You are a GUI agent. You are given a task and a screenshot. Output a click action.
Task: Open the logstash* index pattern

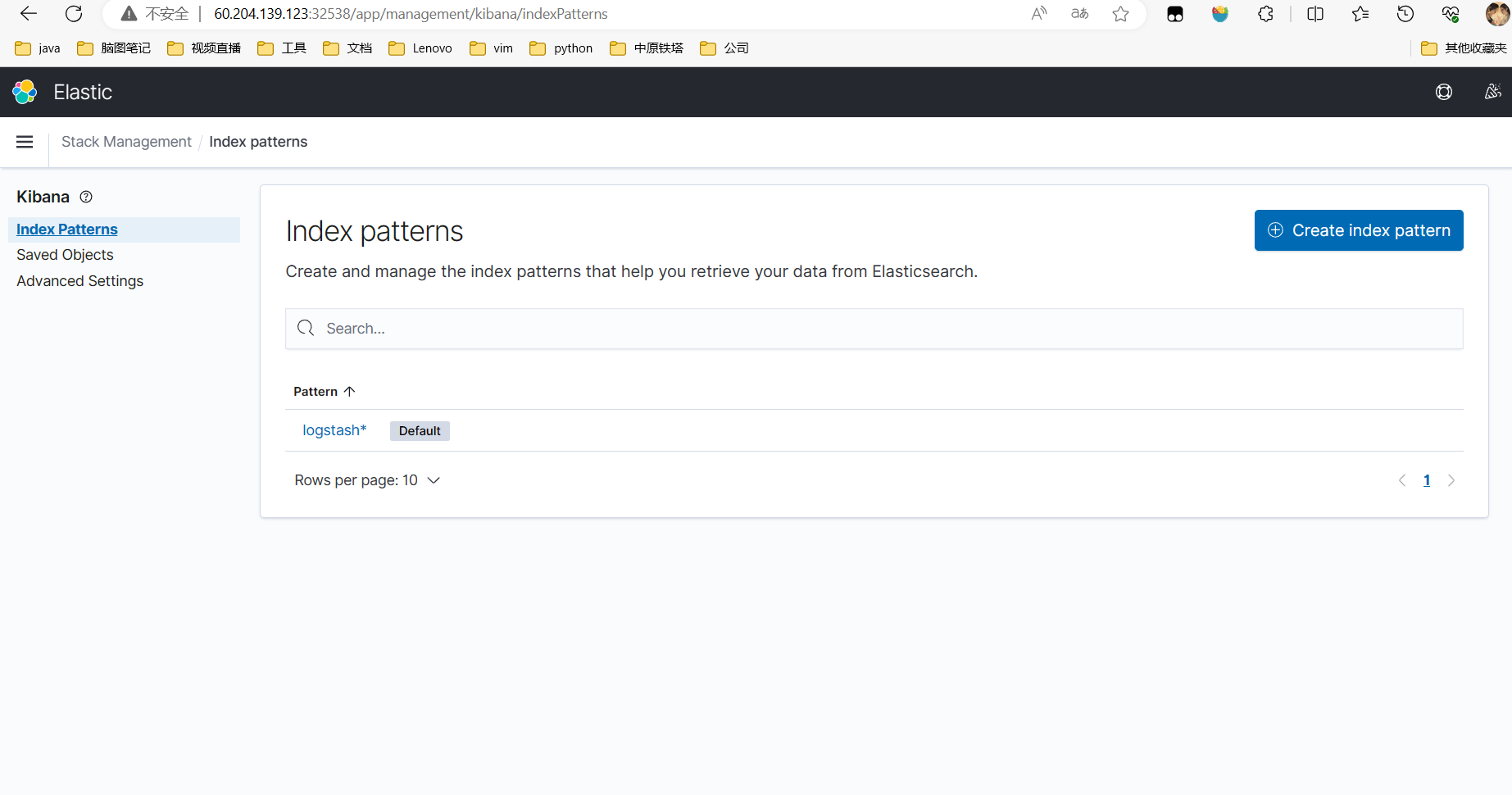(x=334, y=430)
